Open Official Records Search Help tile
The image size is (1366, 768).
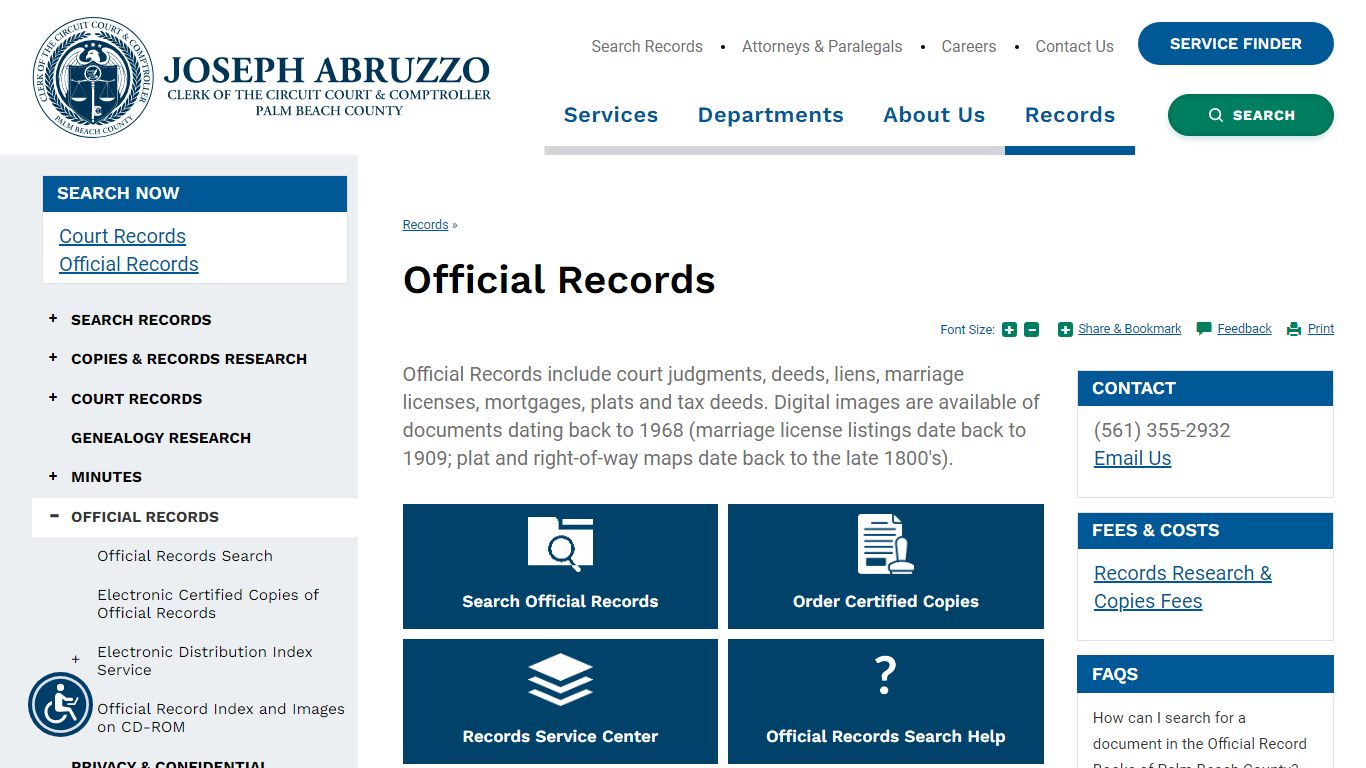coord(886,701)
